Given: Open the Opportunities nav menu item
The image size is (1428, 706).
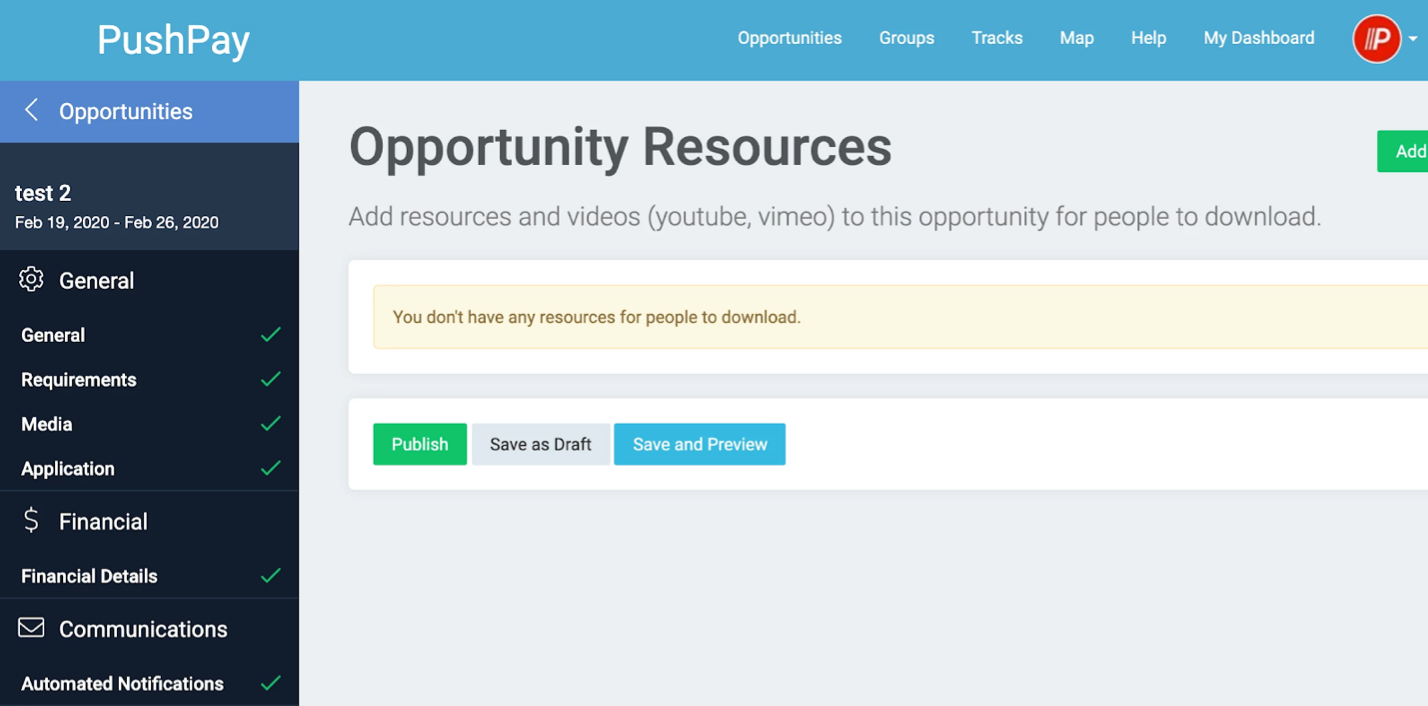Looking at the screenshot, I should click(x=790, y=38).
